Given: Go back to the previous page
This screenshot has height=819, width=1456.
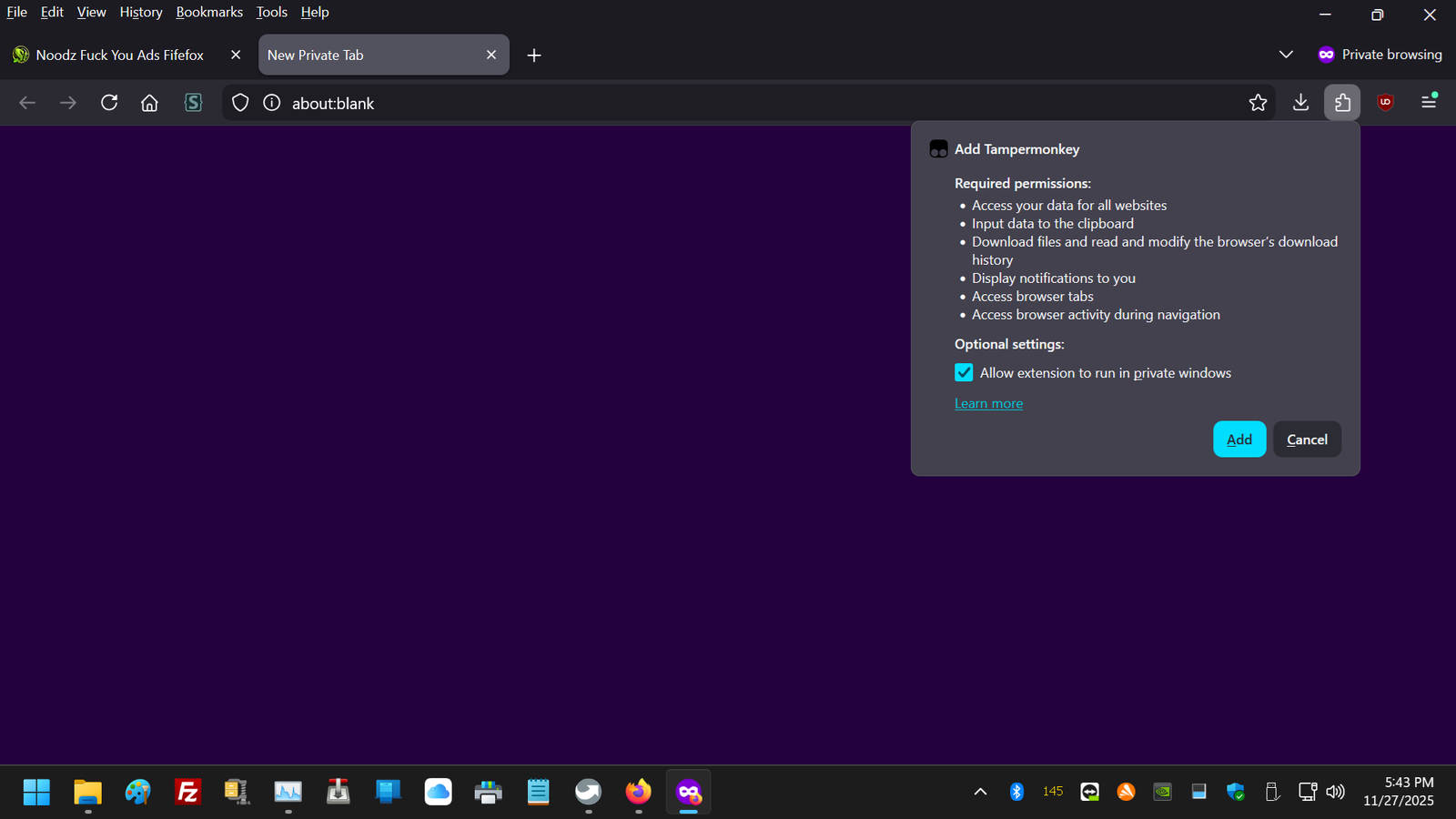Looking at the screenshot, I should coord(27,103).
